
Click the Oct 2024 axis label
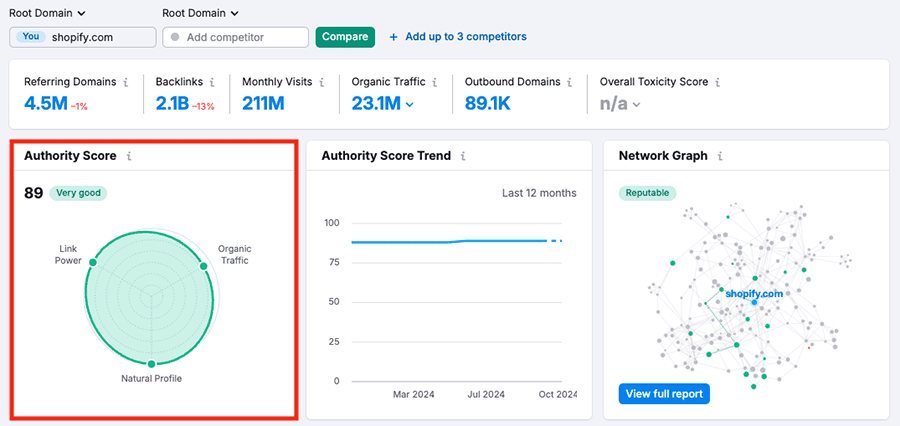pyautogui.click(x=557, y=394)
